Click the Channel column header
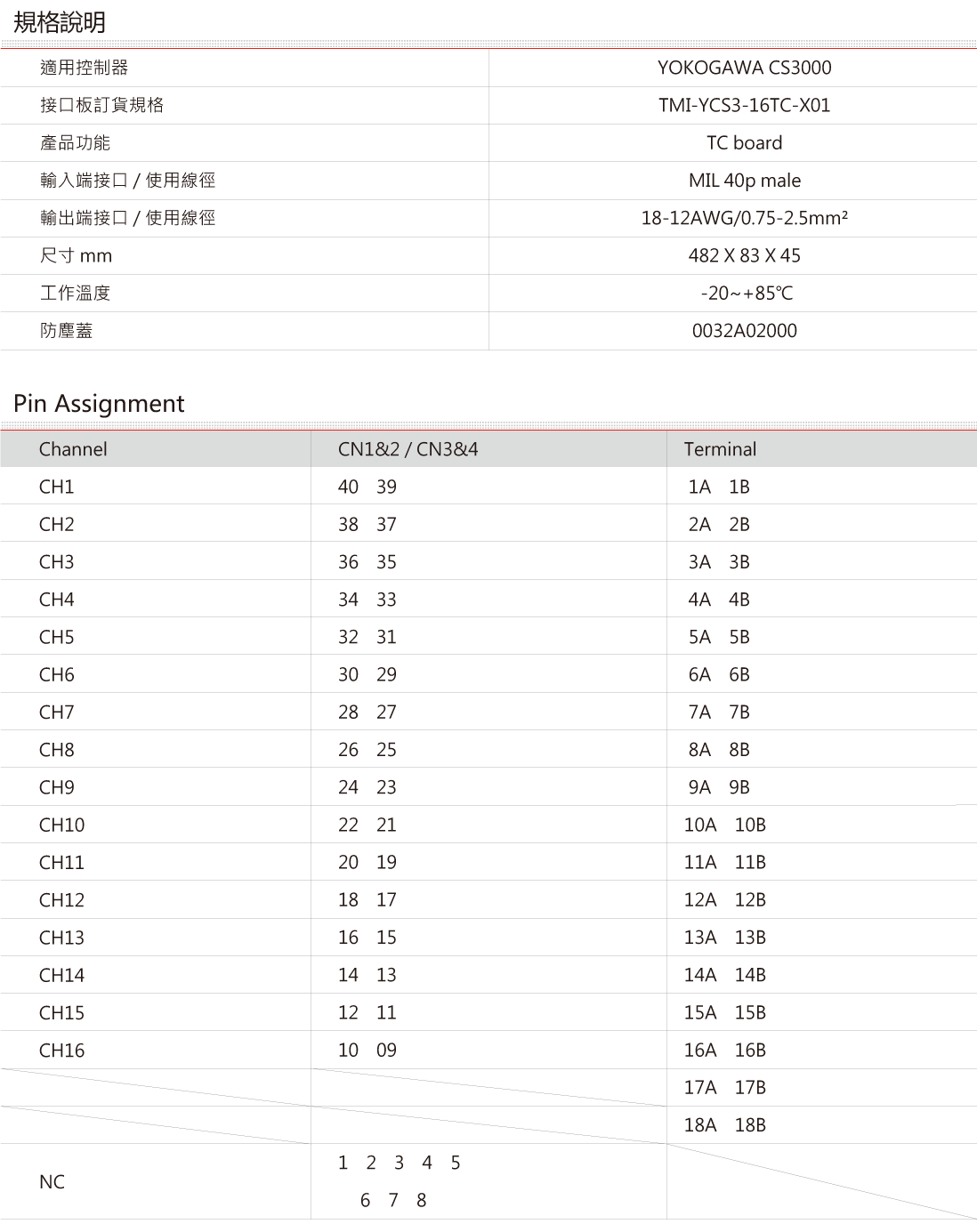The height and width of the screenshot is (1232, 977). tap(73, 449)
